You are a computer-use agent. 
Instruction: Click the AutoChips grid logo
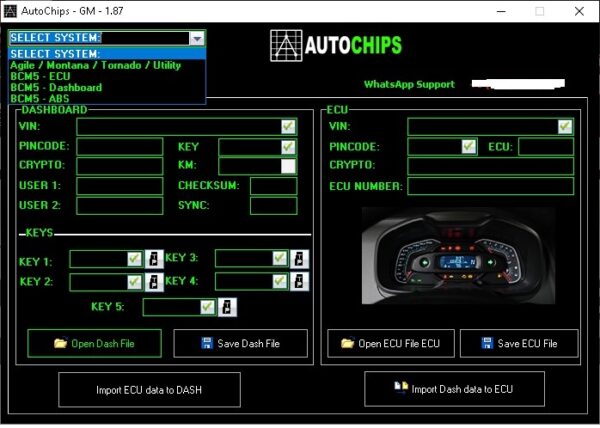pyautogui.click(x=286, y=46)
